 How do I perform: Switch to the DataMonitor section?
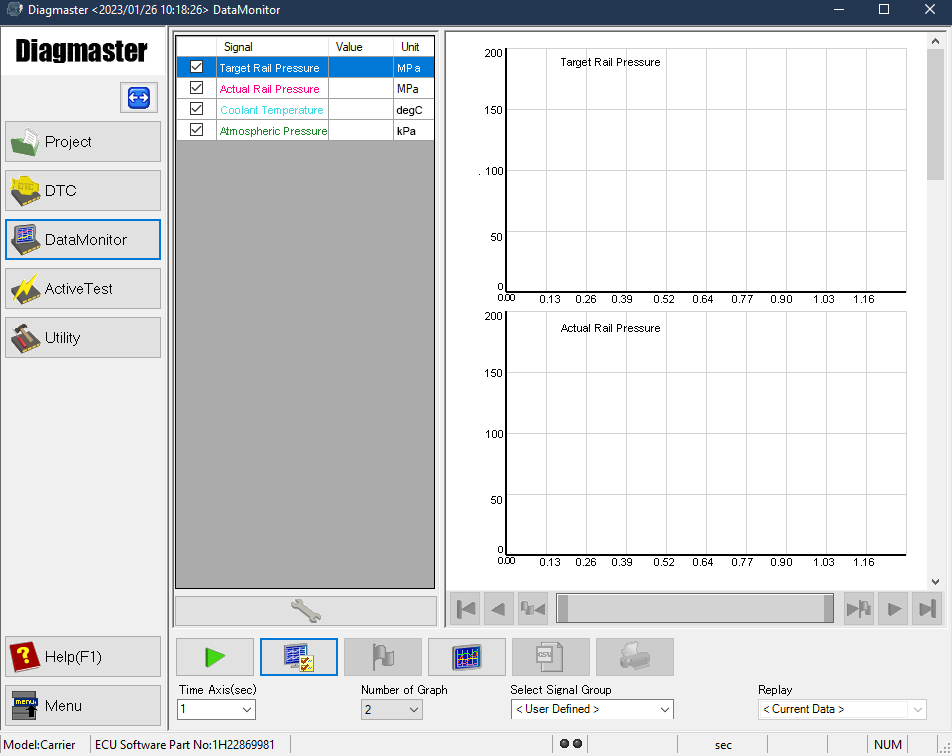pos(83,240)
